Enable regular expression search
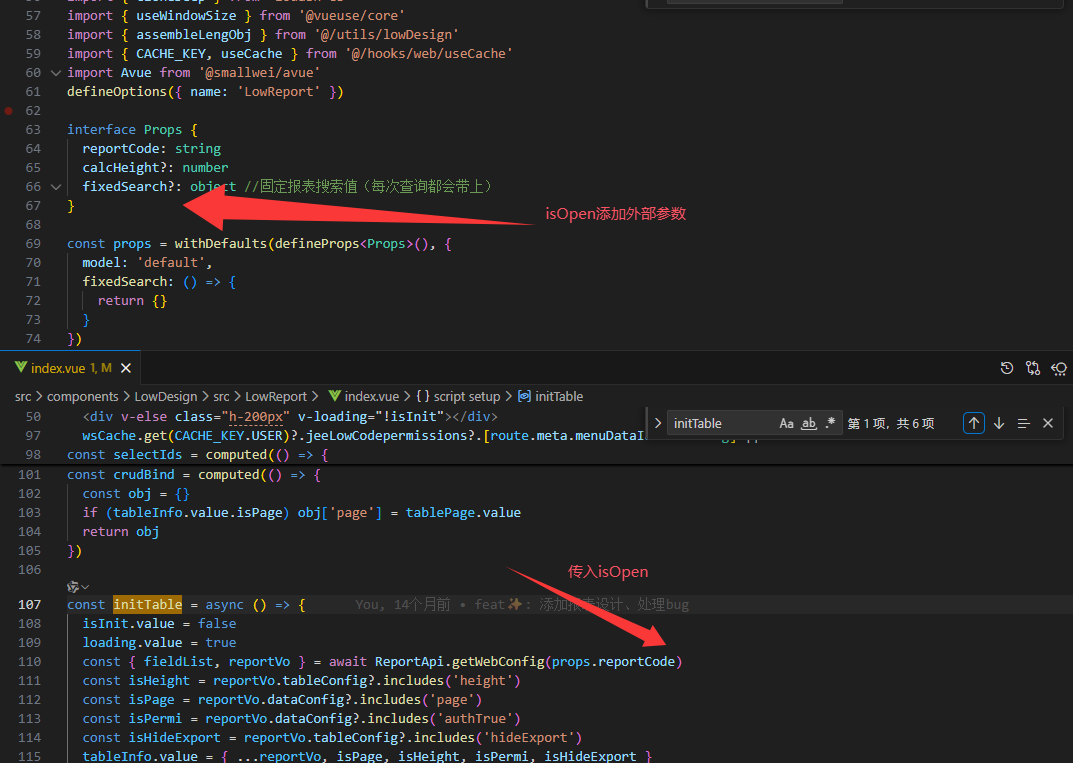 tap(831, 423)
